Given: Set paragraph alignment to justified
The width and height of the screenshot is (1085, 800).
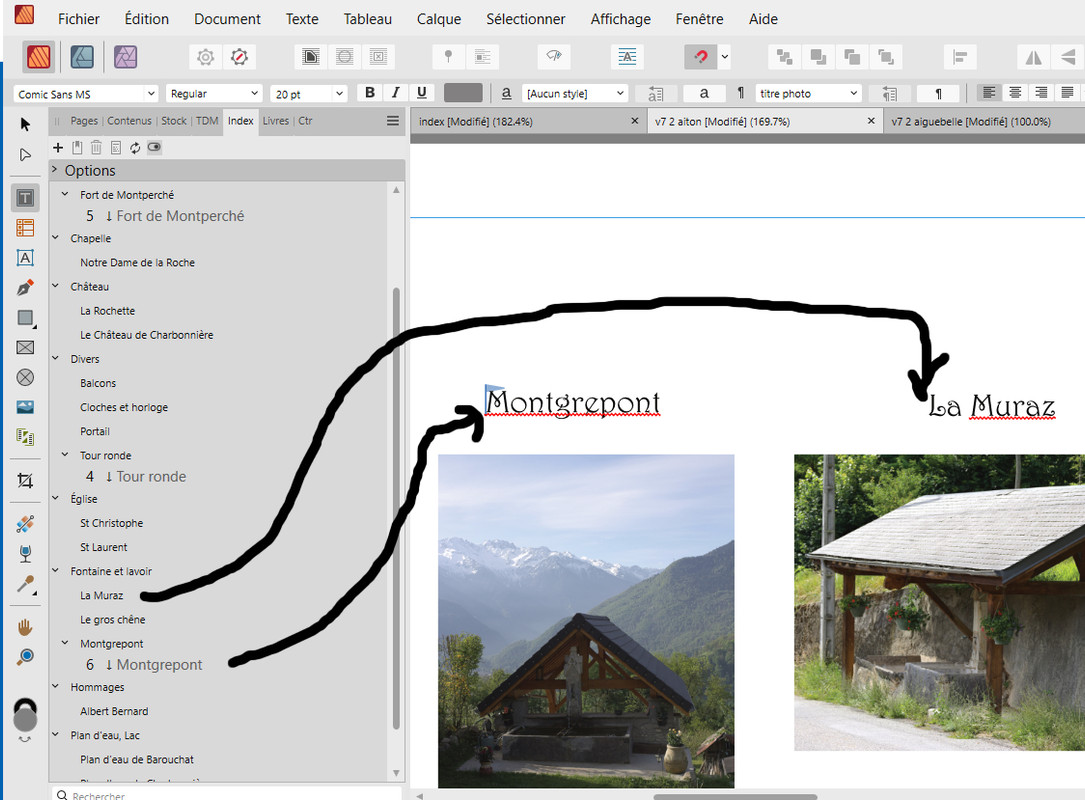Looking at the screenshot, I should 1067,93.
